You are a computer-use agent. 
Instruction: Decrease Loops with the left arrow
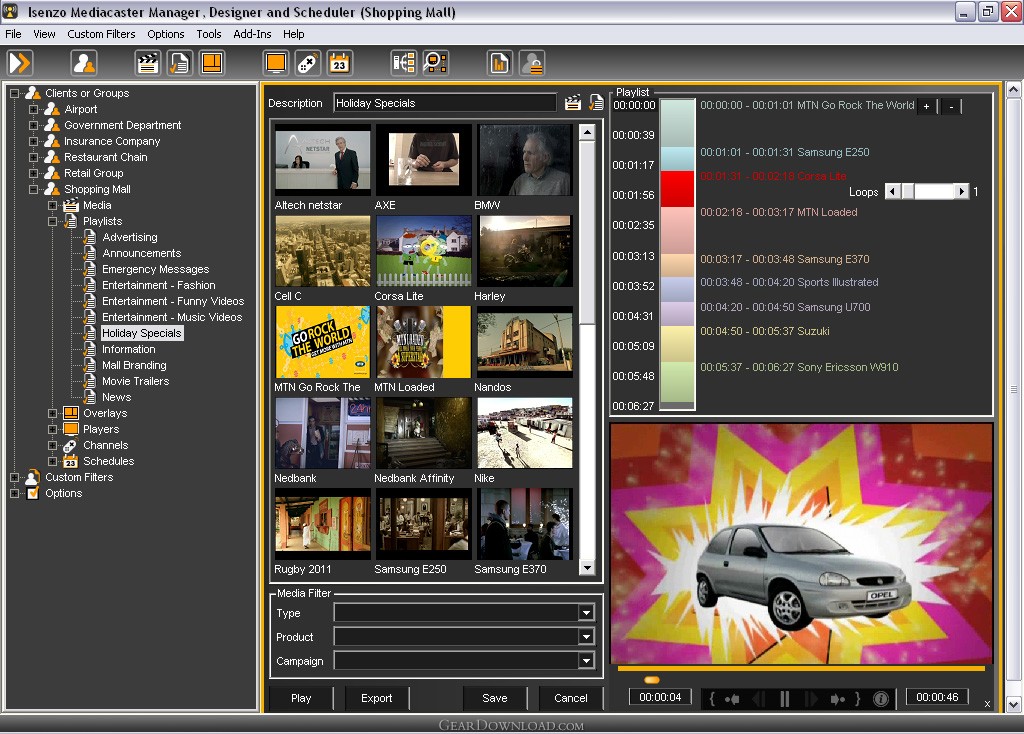892,191
